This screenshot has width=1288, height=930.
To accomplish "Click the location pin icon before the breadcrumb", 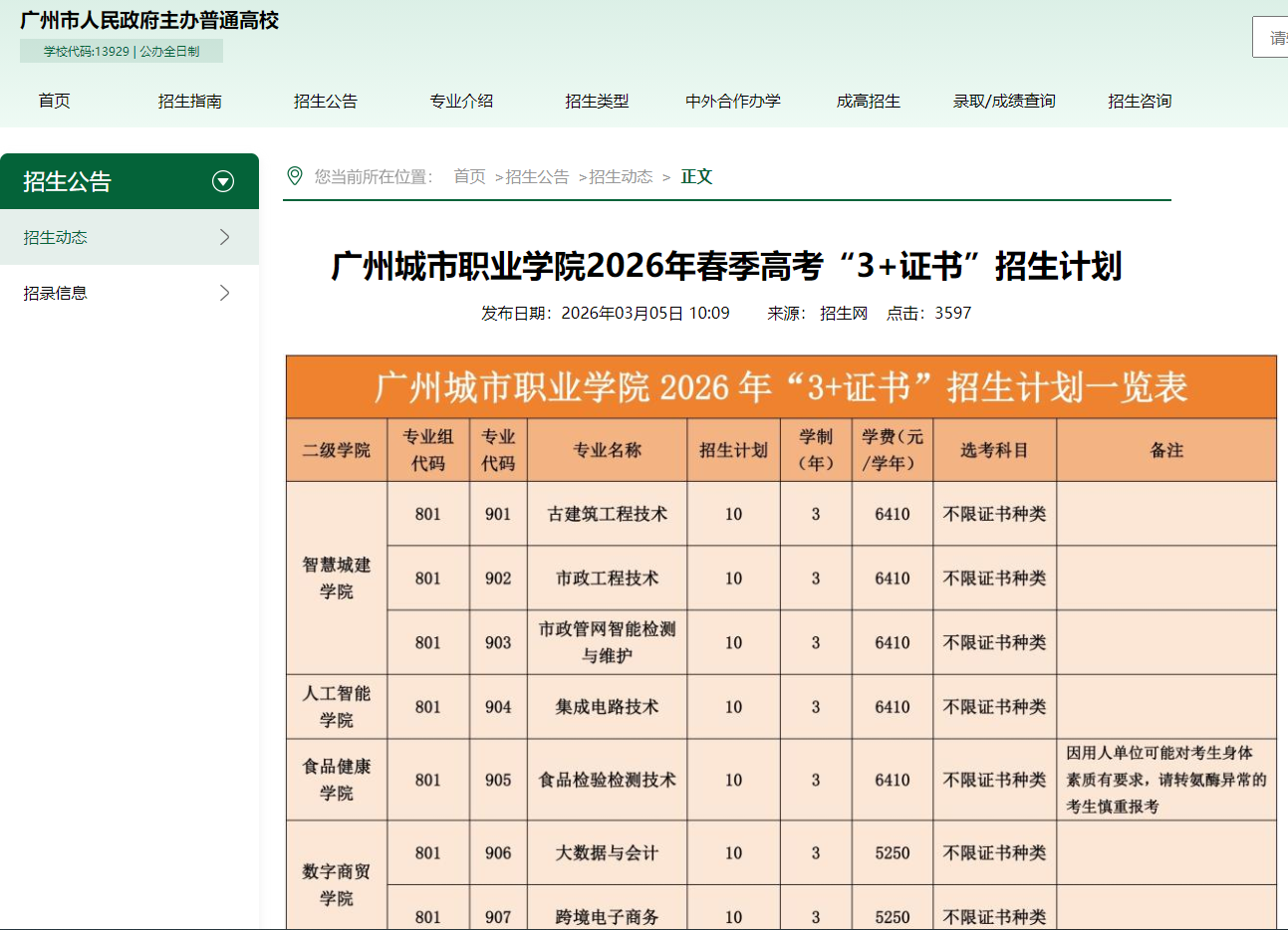I will (x=294, y=176).
